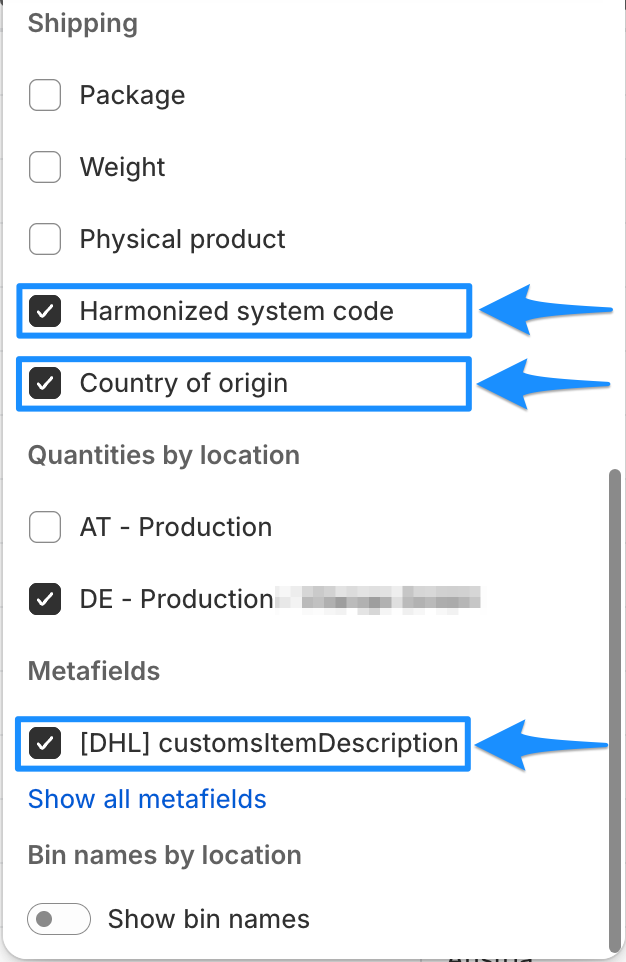
Task: Click the [DHL] customsItemDescription label text
Action: pos(268,744)
